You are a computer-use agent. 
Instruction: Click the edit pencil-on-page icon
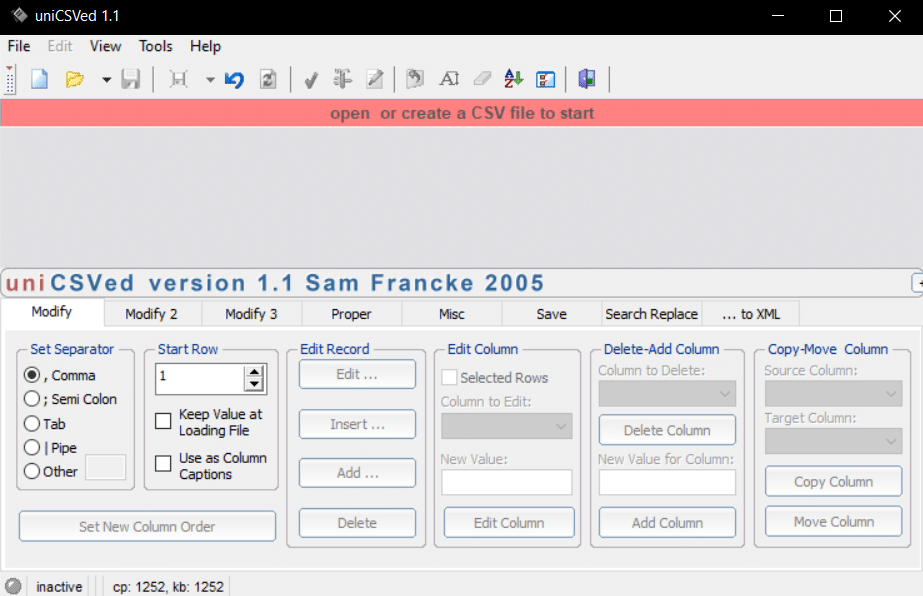pos(375,79)
